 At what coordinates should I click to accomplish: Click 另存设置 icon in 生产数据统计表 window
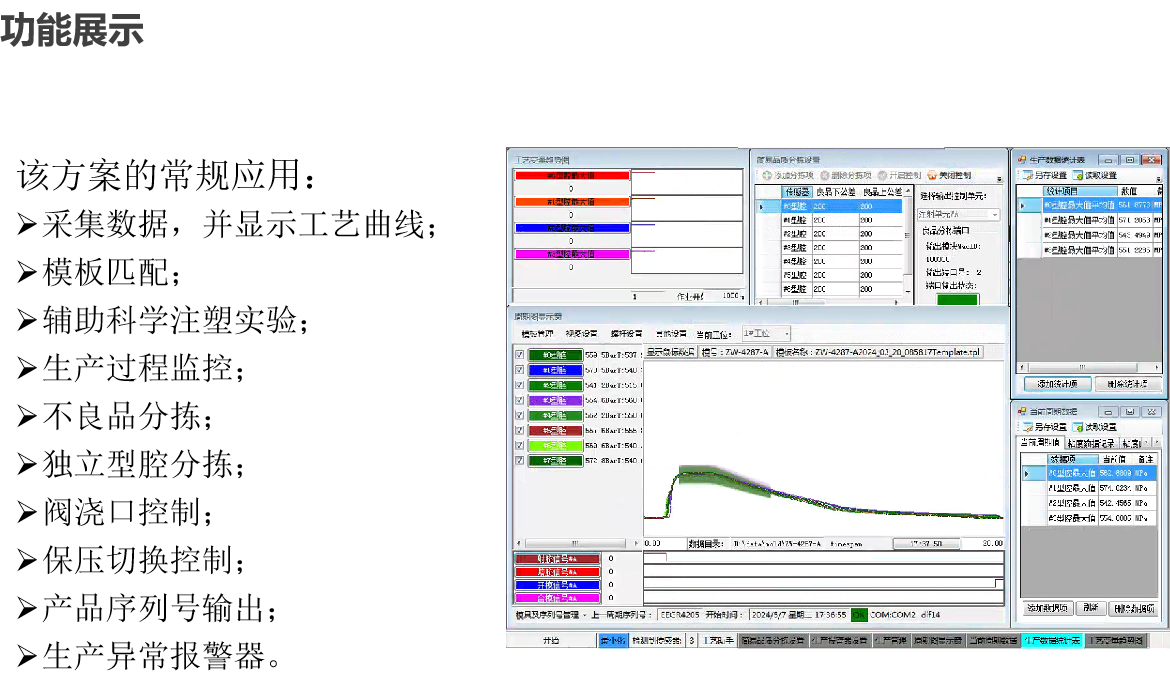1027,175
